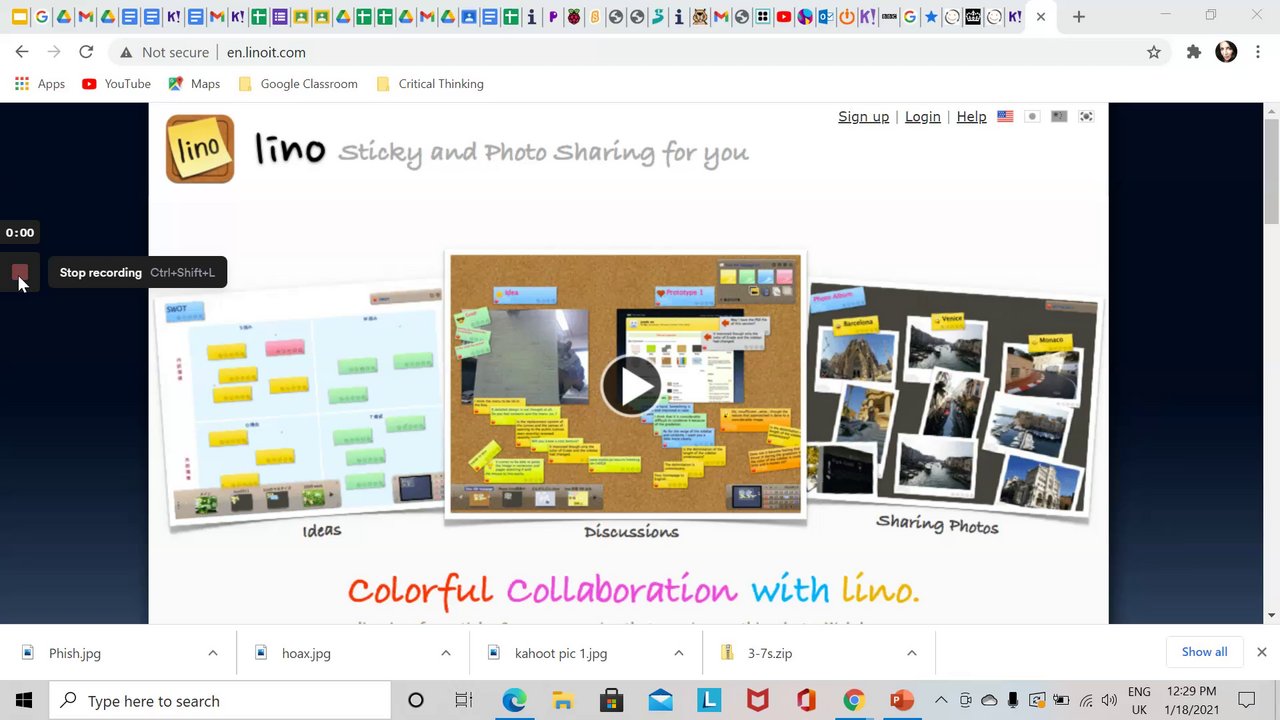
Task: Go back to previous page
Action: tap(22, 52)
